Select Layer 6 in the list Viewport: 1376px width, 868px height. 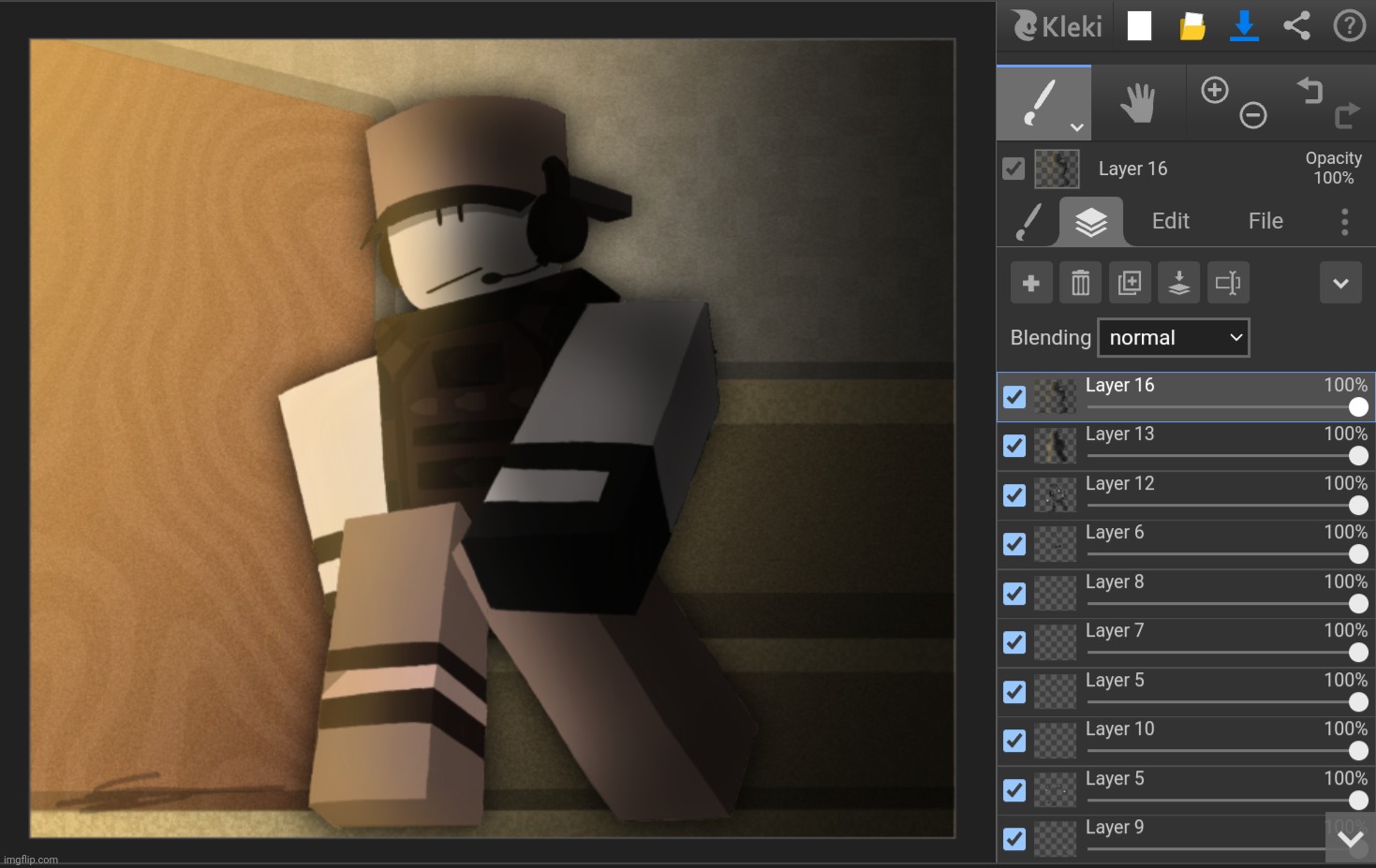tap(1186, 544)
